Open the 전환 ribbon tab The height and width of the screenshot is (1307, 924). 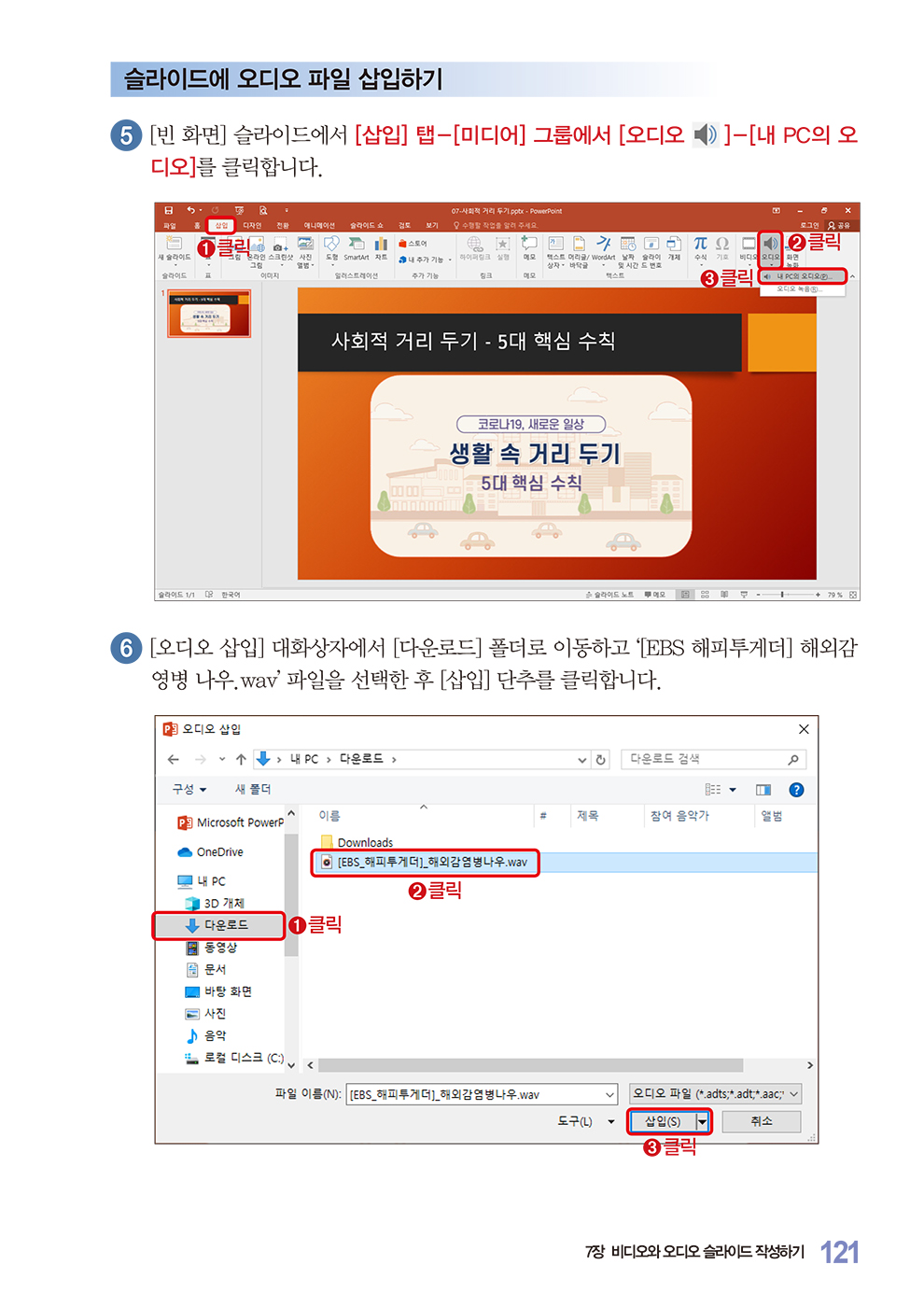[283, 226]
